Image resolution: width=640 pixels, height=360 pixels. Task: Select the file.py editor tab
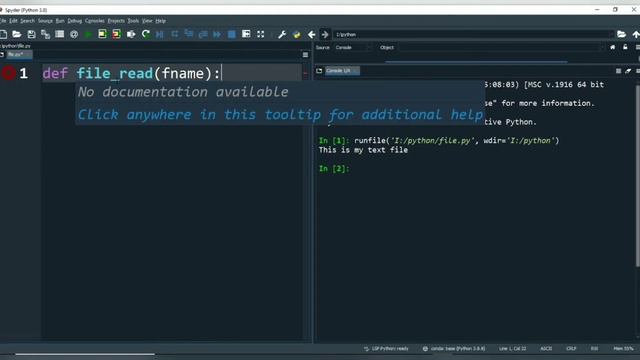pos(19,54)
